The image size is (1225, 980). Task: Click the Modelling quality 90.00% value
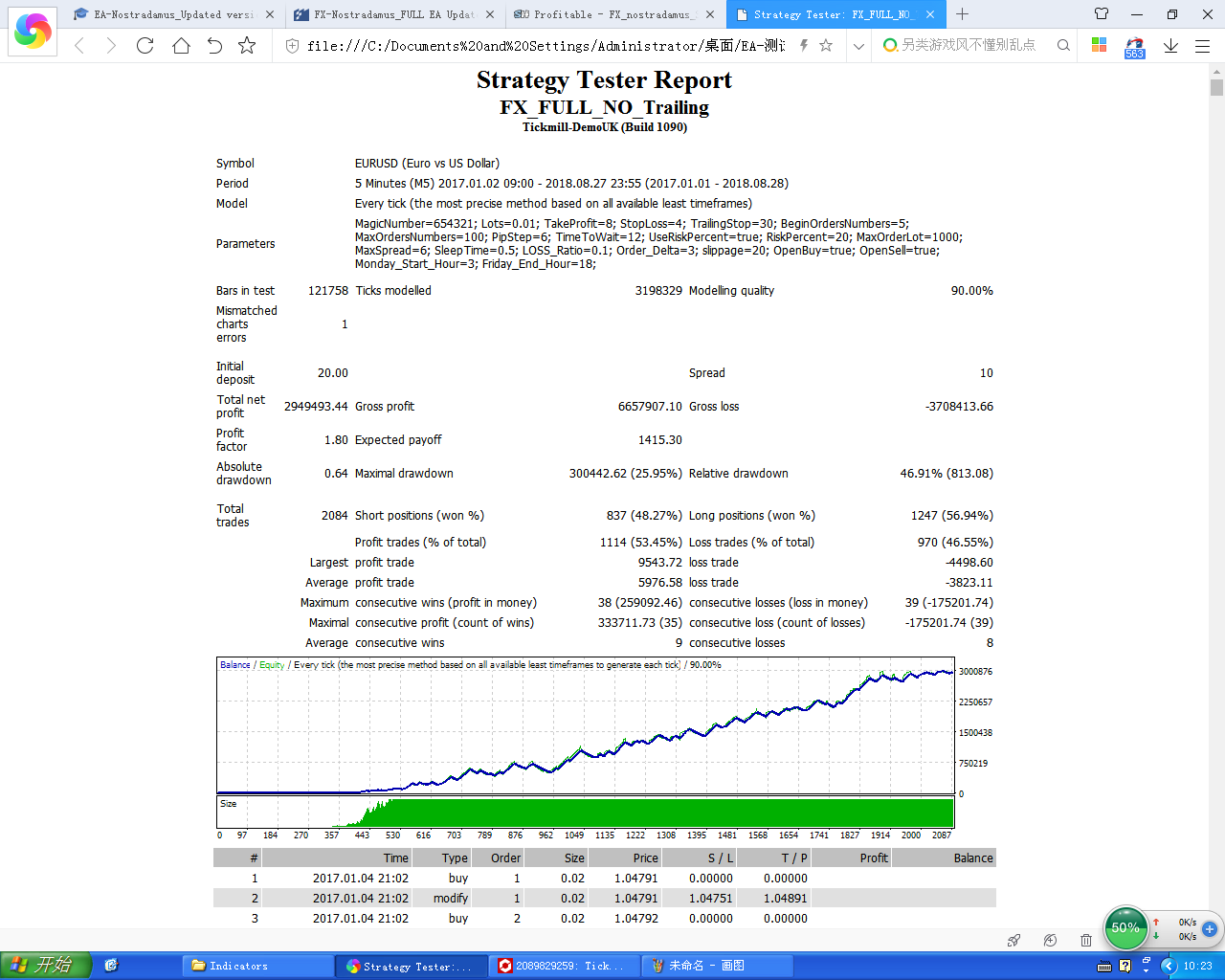(x=971, y=291)
